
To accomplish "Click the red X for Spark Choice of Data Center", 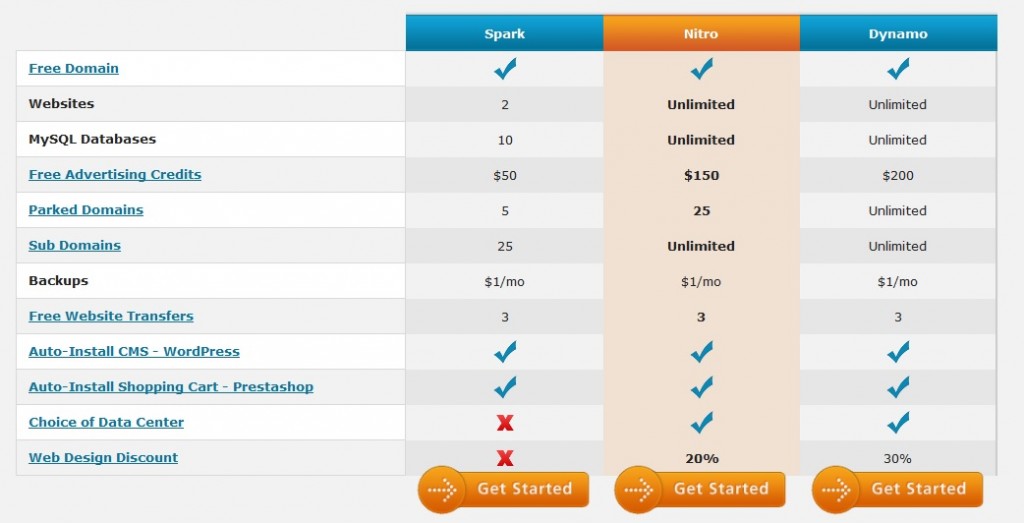I will tap(505, 423).
